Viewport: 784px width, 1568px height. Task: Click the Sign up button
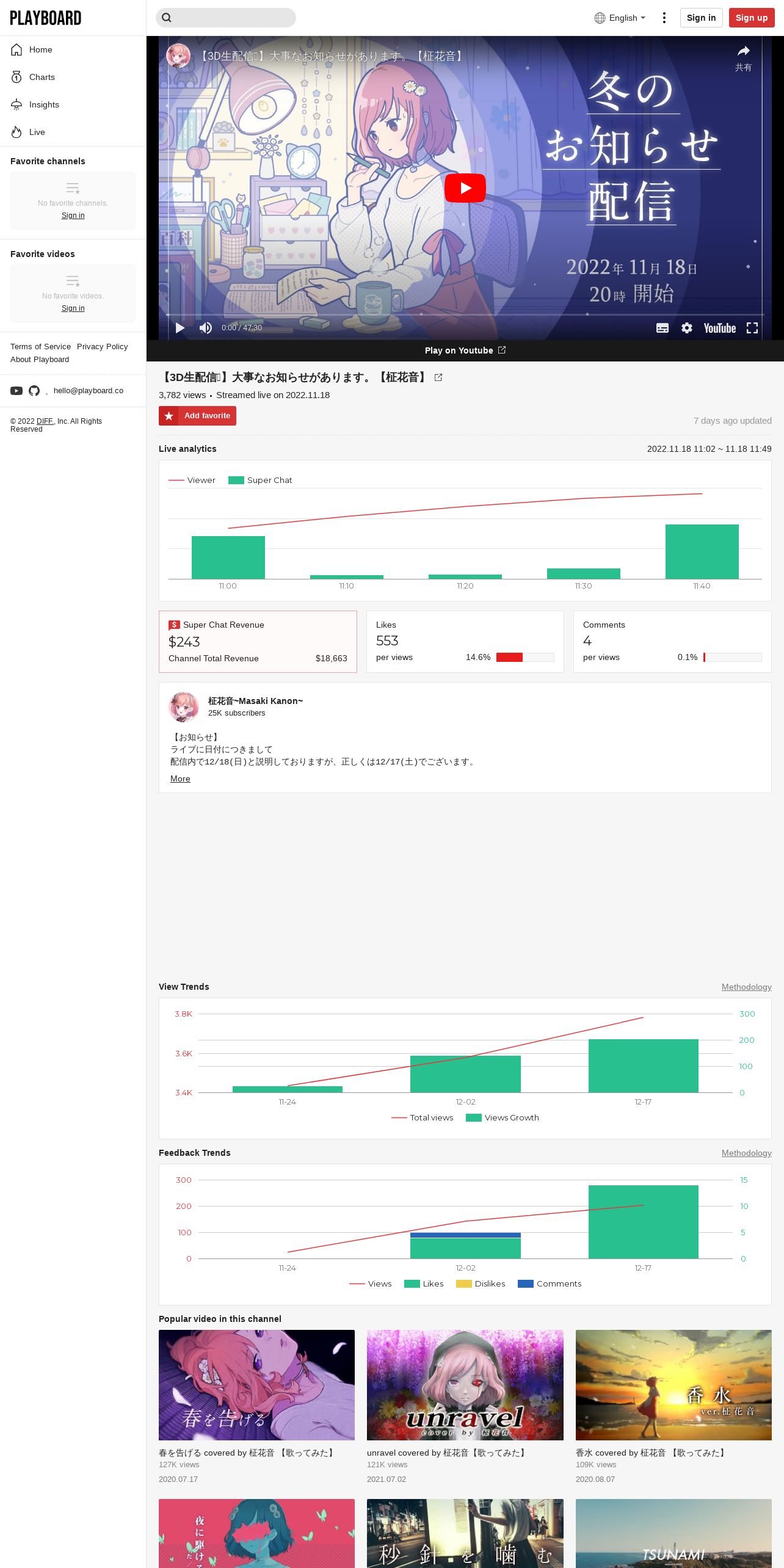752,18
